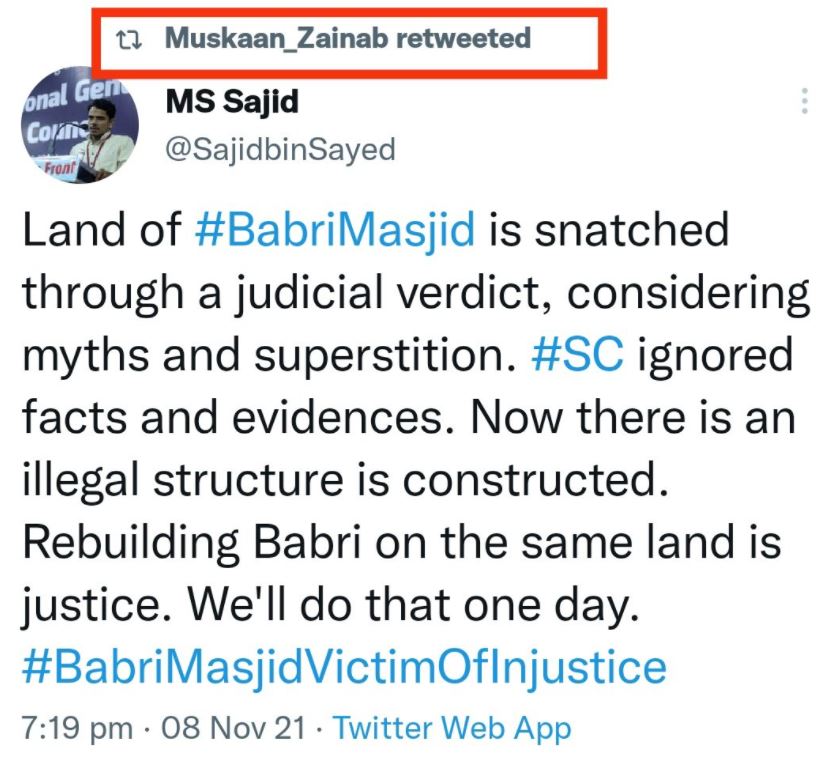Click the MS Sajid display name

pos(231,101)
